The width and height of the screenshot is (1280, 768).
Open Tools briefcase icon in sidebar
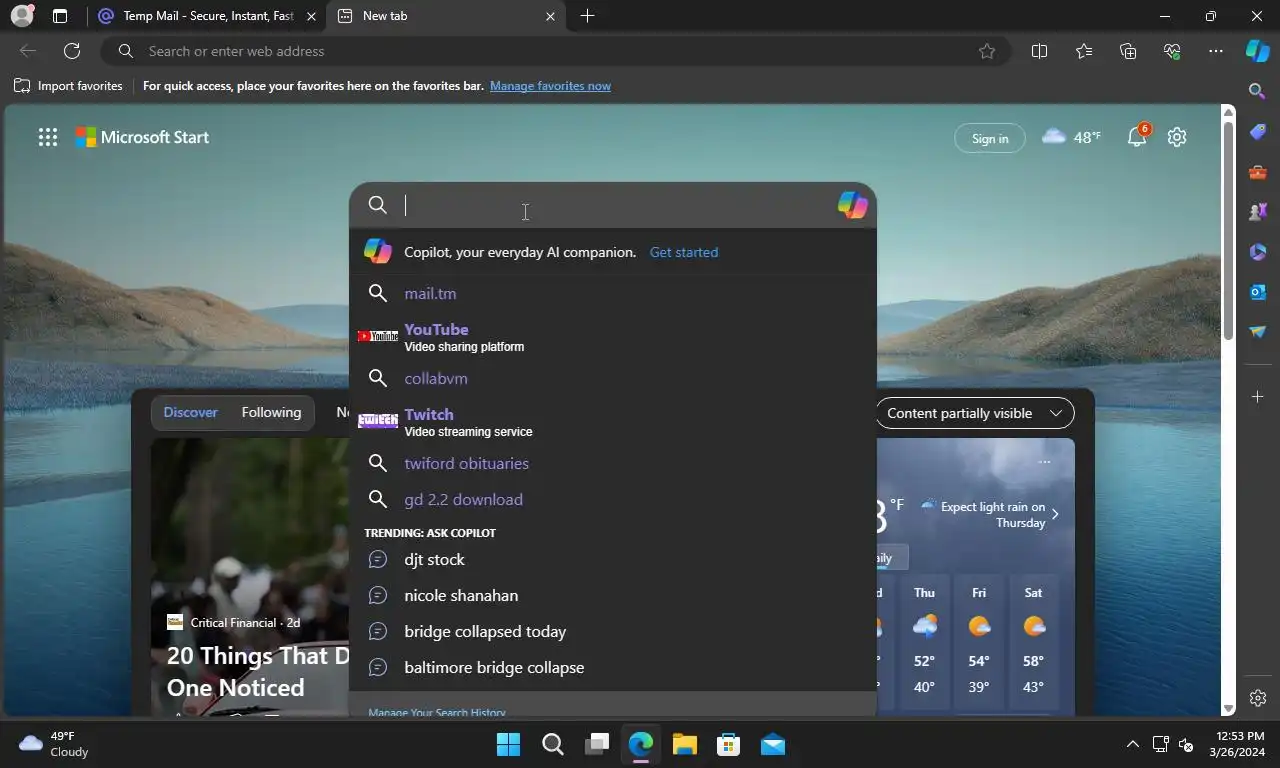(x=1258, y=172)
